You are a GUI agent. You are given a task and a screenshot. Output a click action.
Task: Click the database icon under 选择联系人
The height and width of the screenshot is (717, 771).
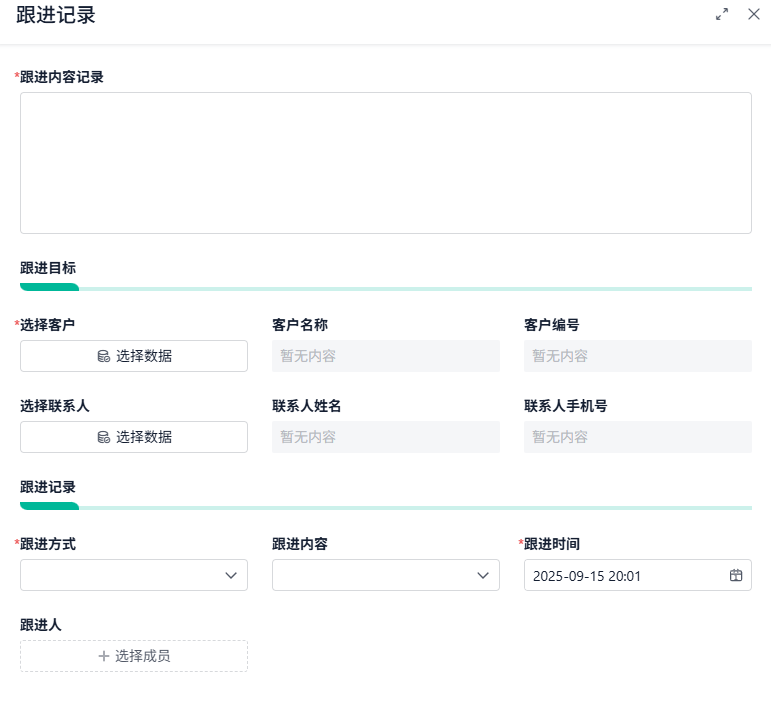click(x=103, y=437)
